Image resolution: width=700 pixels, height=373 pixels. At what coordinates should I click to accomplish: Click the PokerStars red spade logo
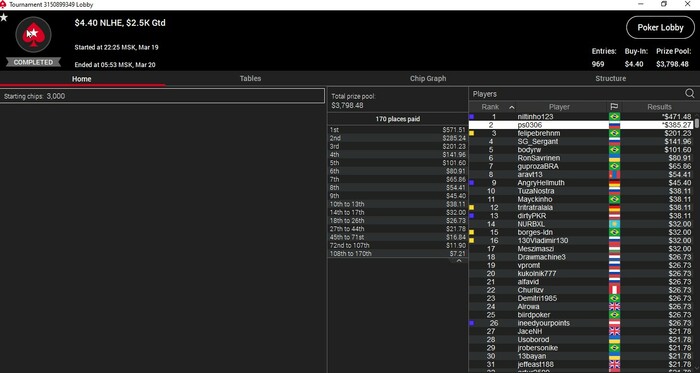[x=33, y=34]
